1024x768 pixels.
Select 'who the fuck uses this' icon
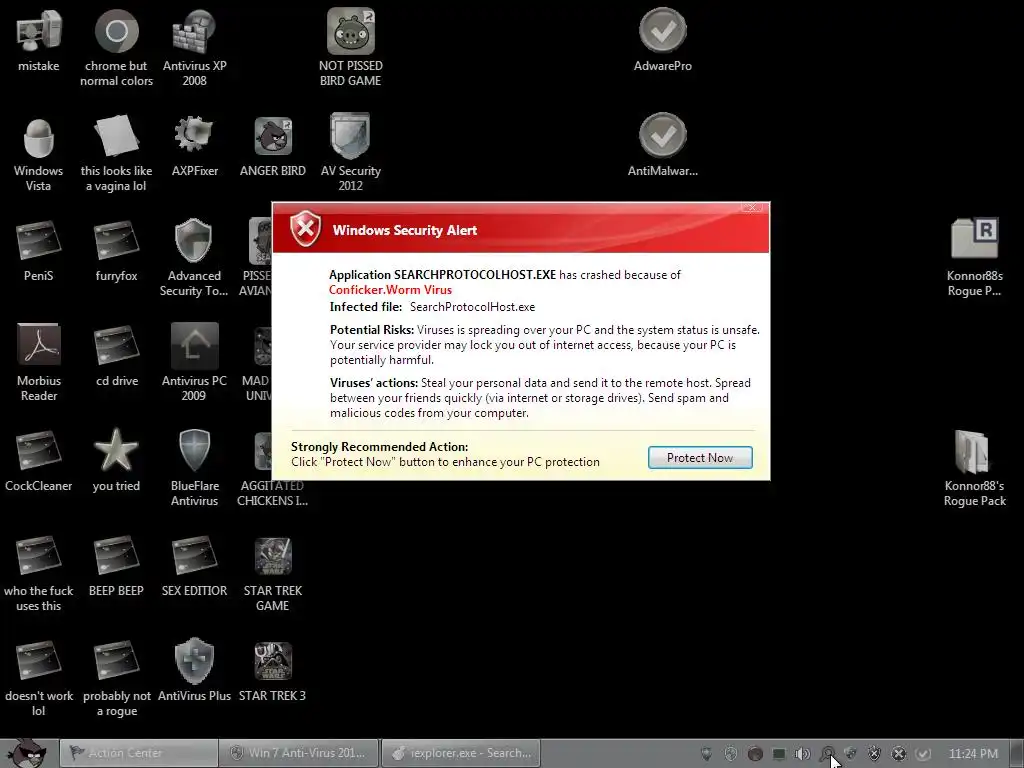click(39, 573)
